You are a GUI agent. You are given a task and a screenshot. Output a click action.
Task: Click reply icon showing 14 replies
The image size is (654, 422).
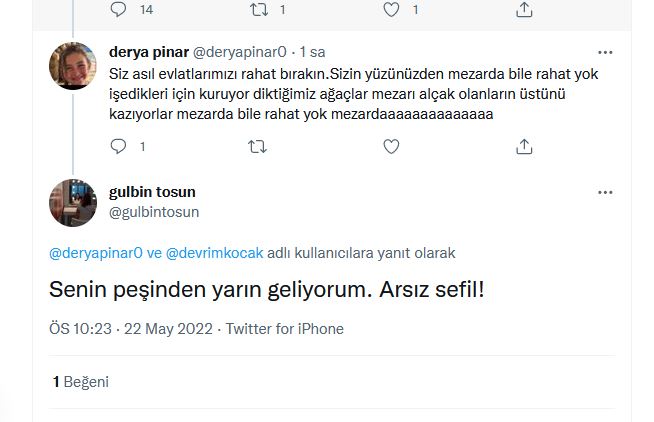[118, 9]
